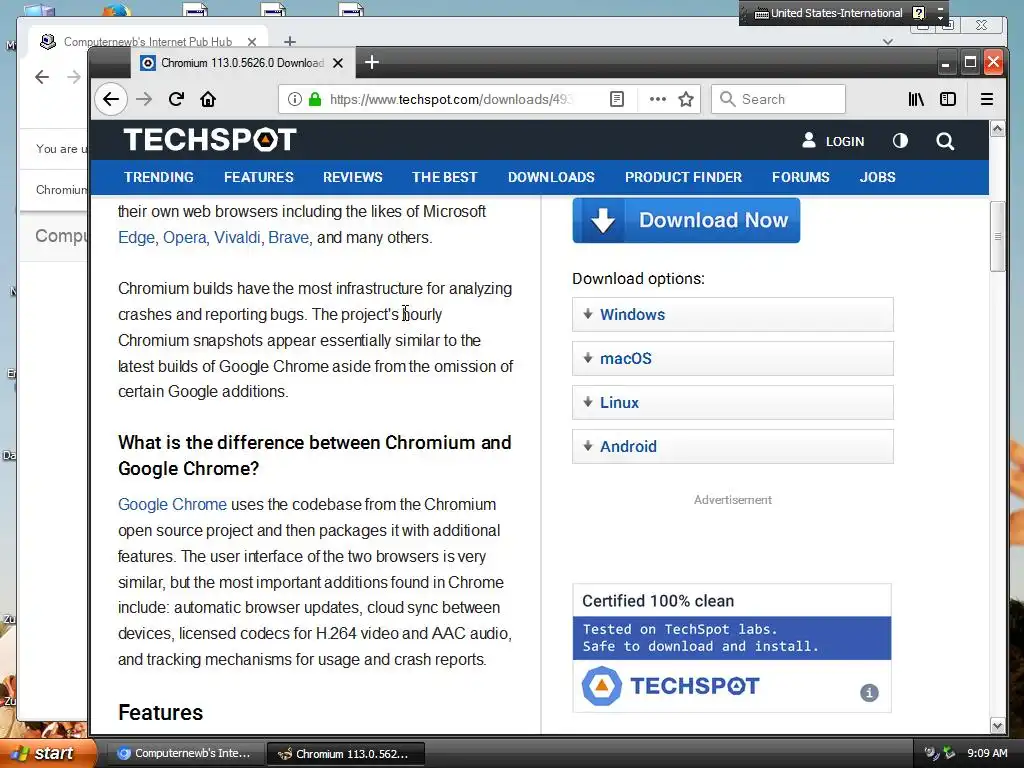This screenshot has height=768, width=1024.
Task: Click the Certified 100% clean TechSpot logo
Action: click(671, 686)
